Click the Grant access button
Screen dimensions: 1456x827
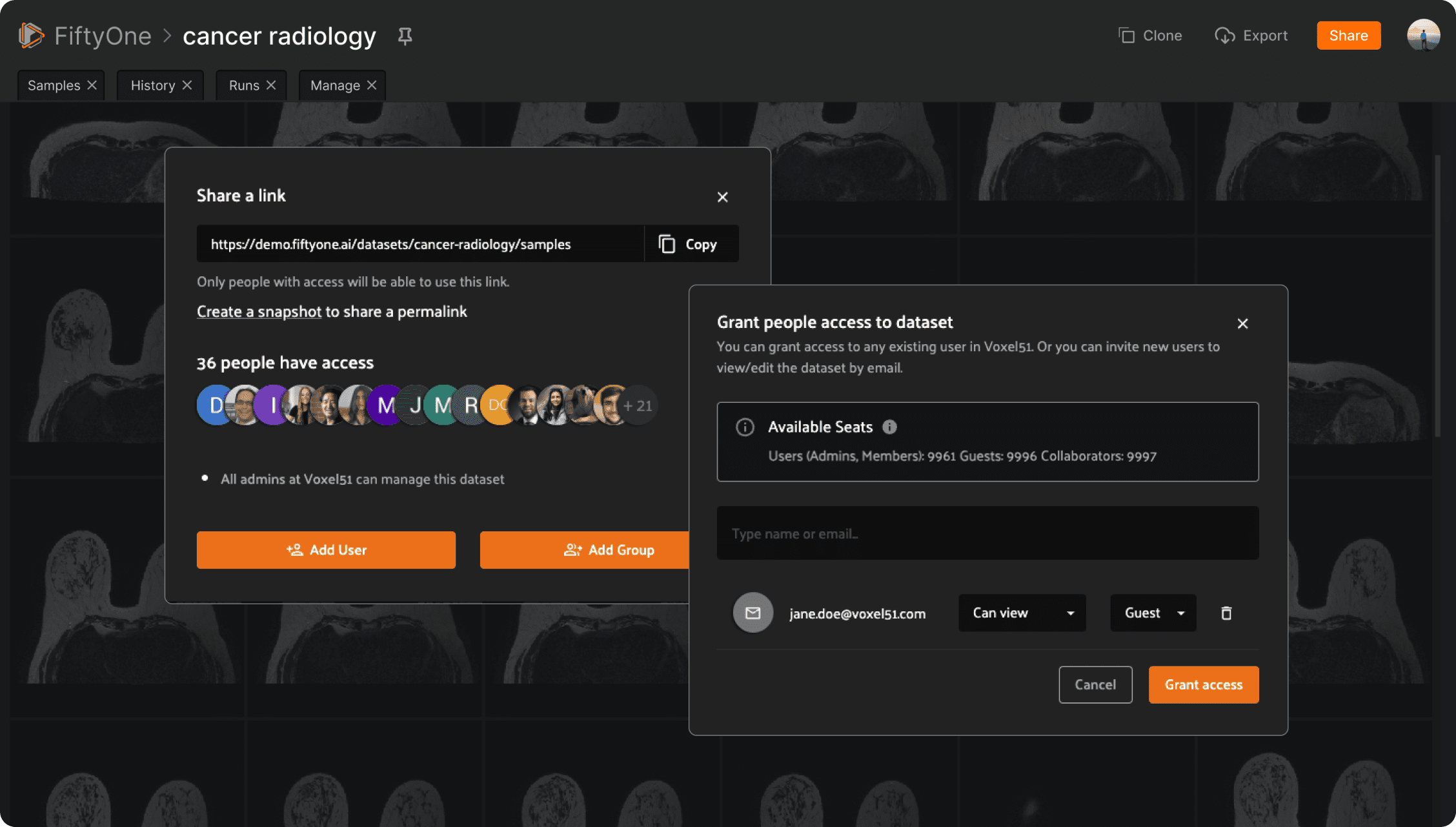pos(1204,684)
